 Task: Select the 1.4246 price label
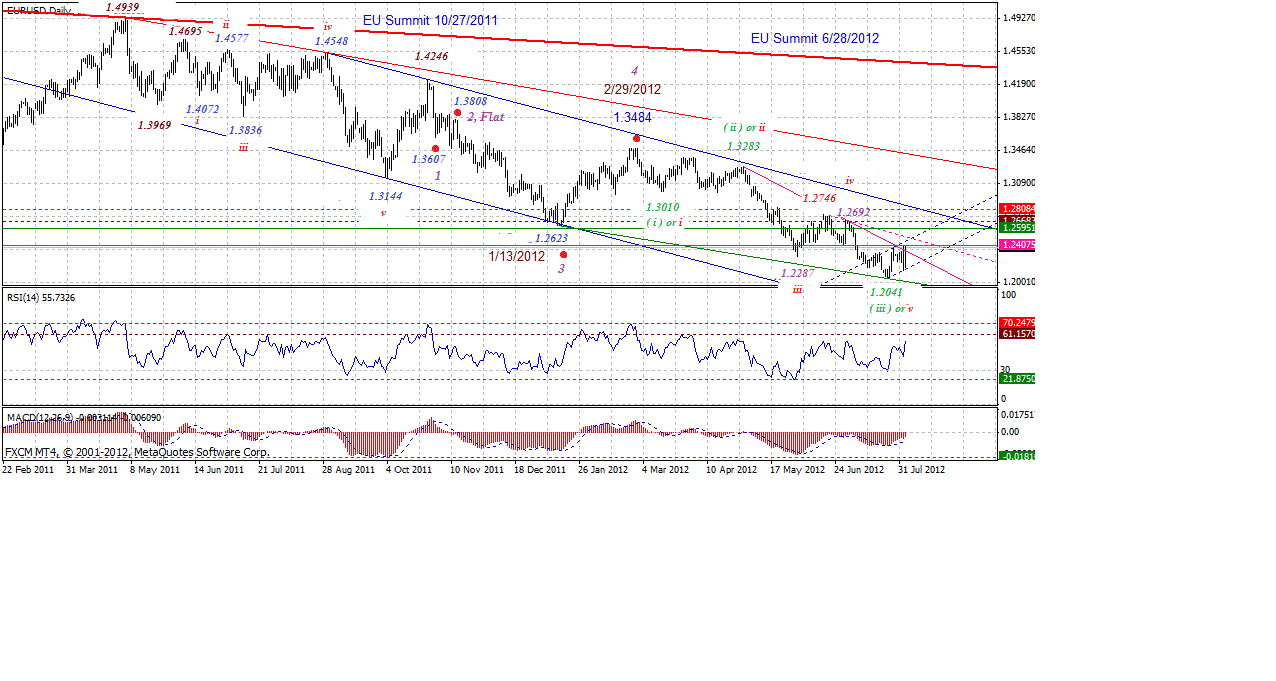(431, 58)
